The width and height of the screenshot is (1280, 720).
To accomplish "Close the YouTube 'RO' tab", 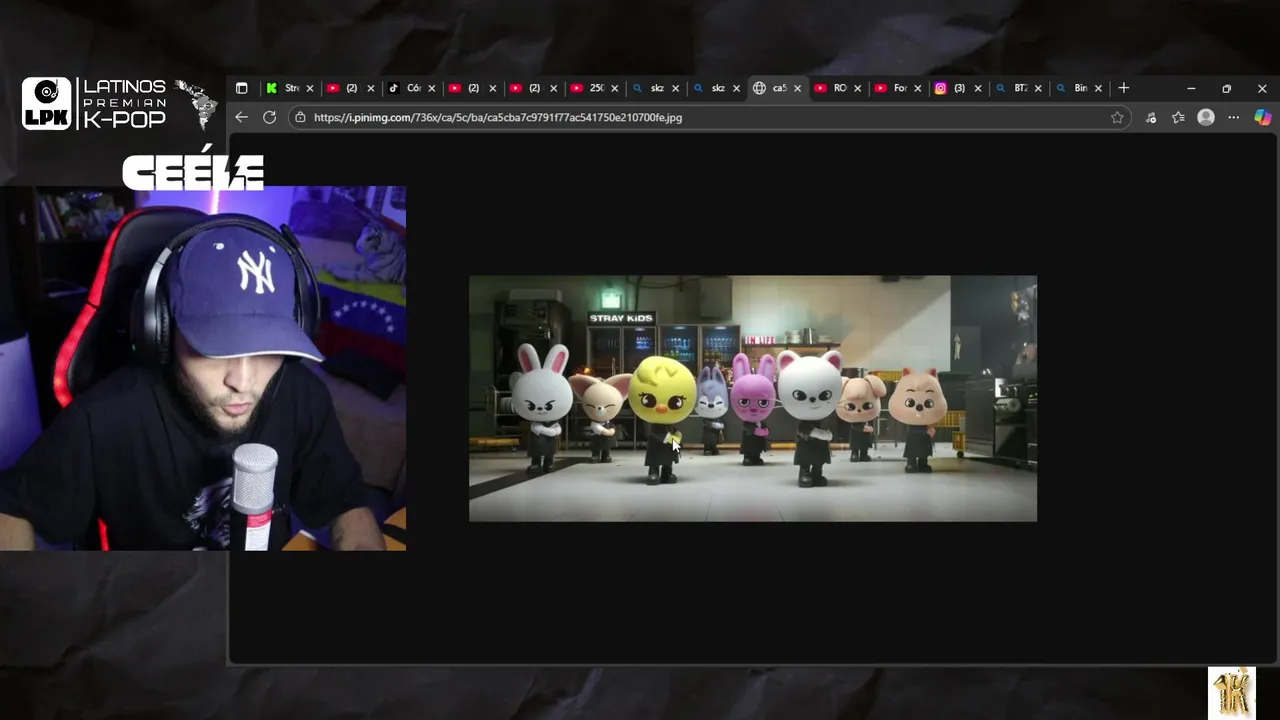I will 857,88.
